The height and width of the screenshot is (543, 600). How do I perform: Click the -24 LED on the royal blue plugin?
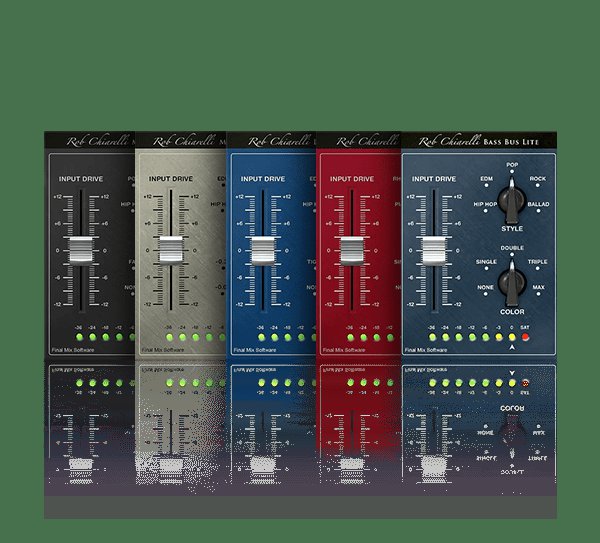coord(274,337)
